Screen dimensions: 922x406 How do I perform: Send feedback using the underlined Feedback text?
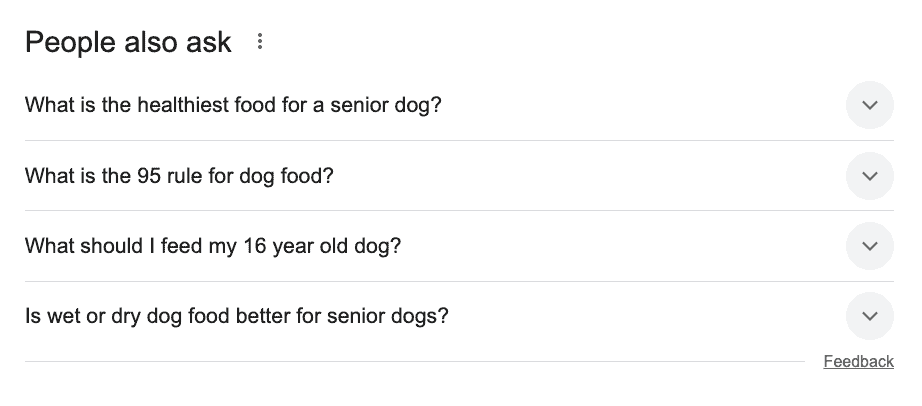coord(858,362)
